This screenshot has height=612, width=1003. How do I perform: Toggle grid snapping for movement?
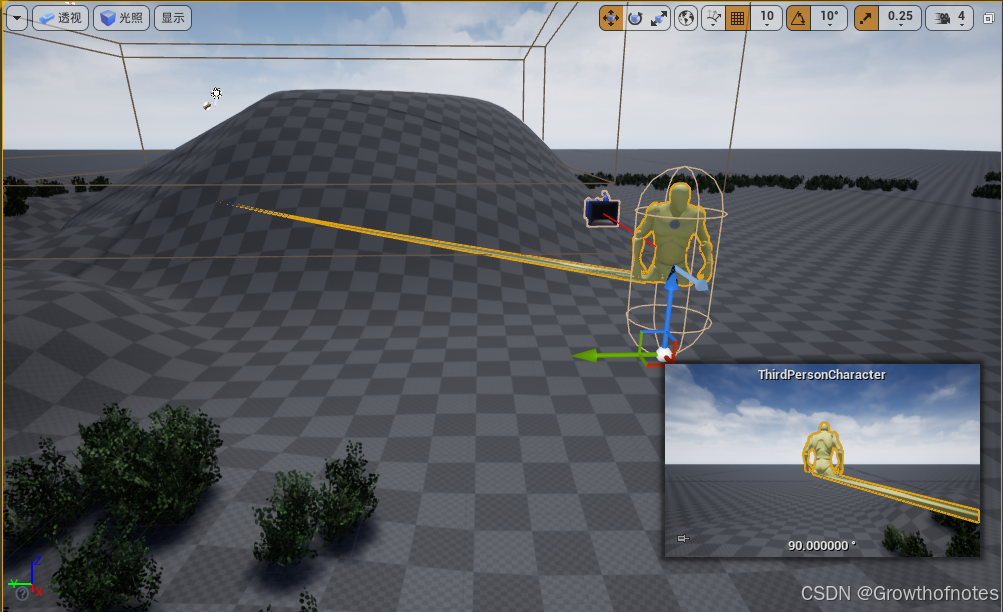point(738,18)
